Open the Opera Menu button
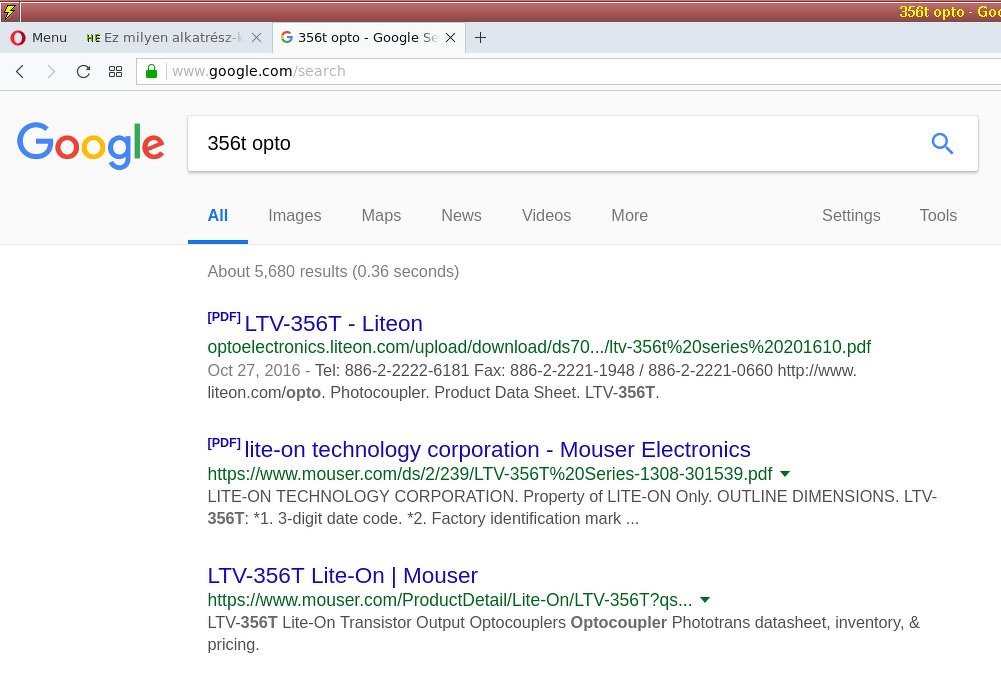 click(39, 38)
